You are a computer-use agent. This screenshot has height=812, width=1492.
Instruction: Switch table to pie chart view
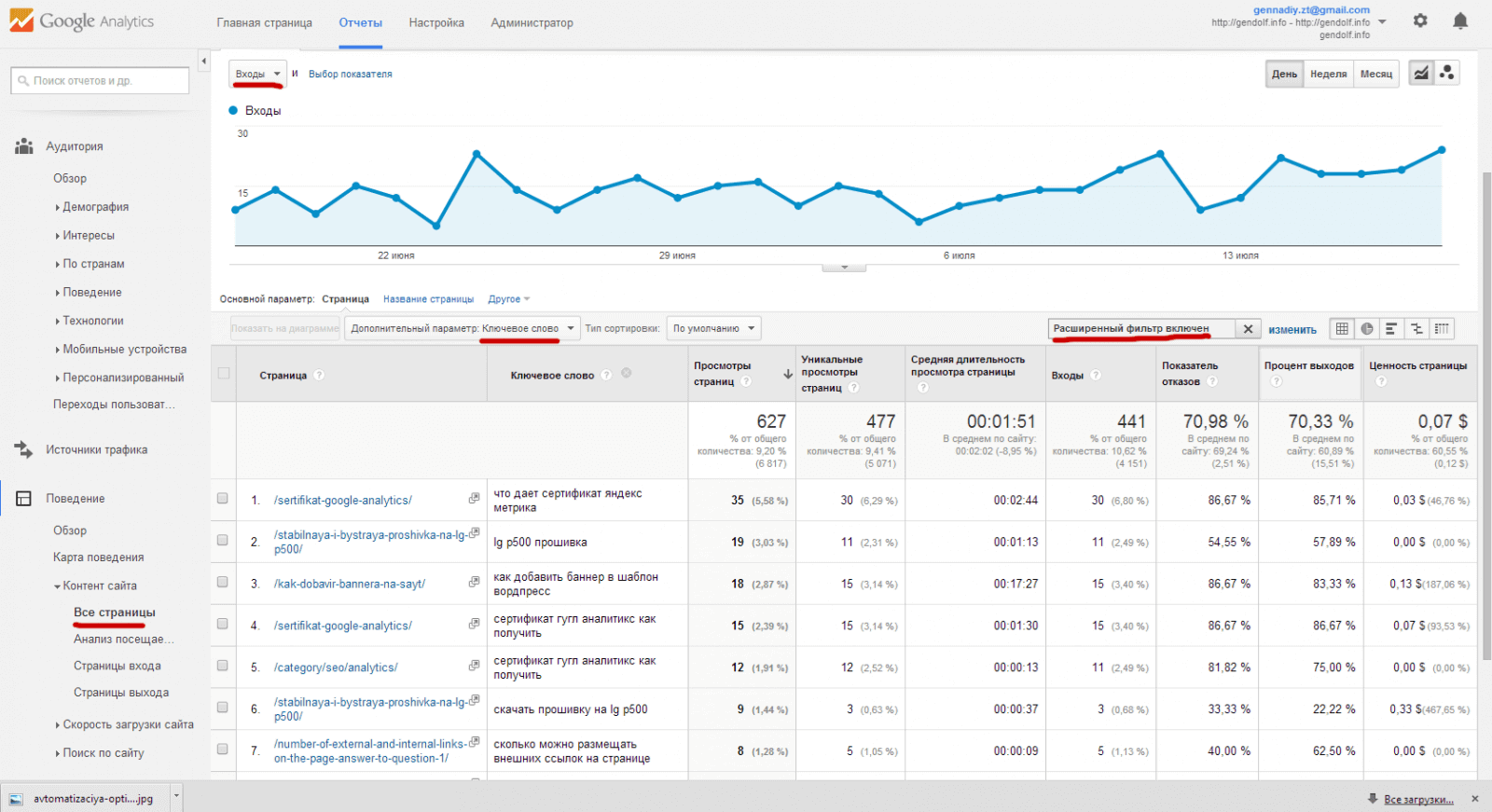pos(1367,328)
